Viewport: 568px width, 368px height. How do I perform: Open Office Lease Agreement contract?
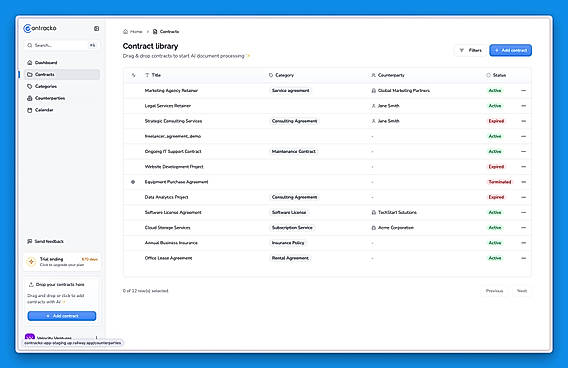(168, 258)
